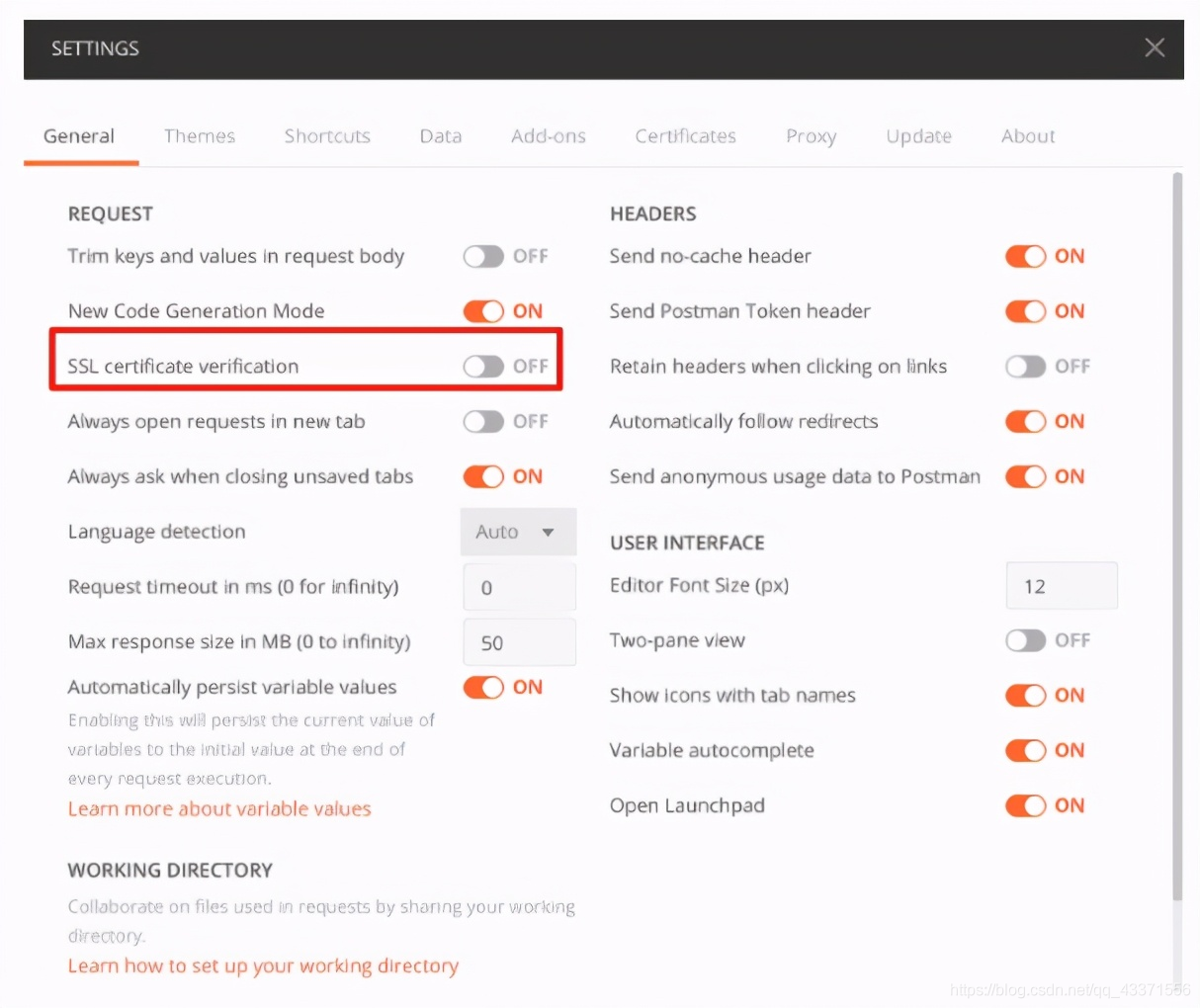1200x1008 pixels.
Task: Open the Language detection Auto dropdown
Action: [x=518, y=532]
